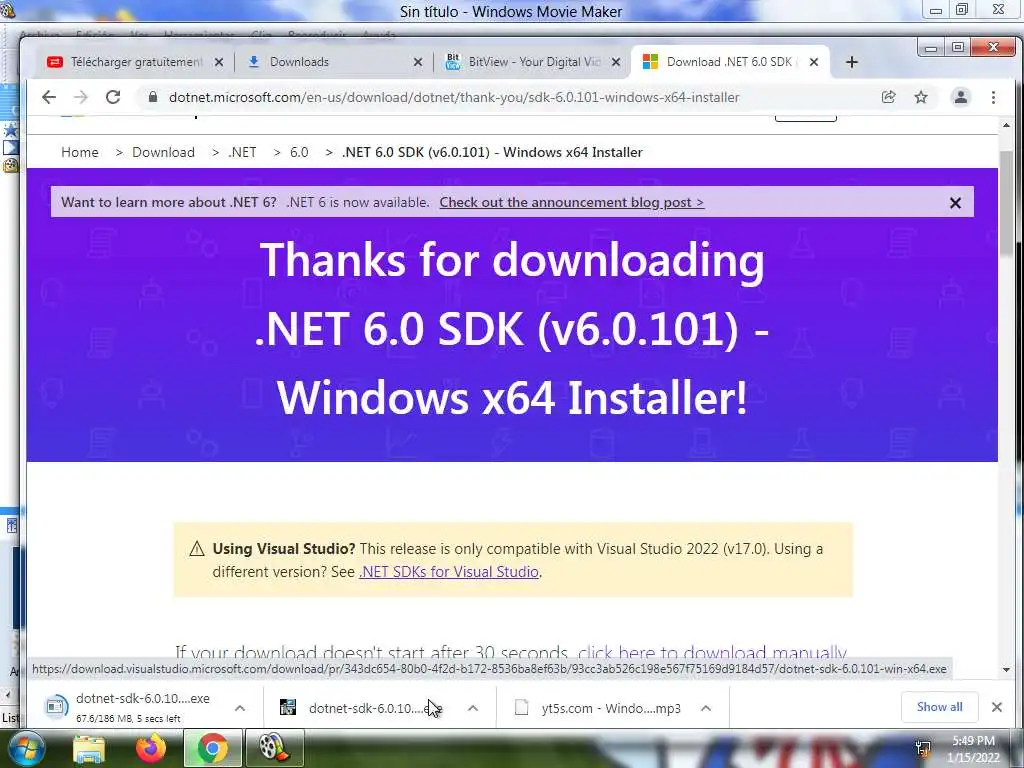This screenshot has height=768, width=1024.
Task: Click the Chrome taskbar icon
Action: (x=213, y=748)
